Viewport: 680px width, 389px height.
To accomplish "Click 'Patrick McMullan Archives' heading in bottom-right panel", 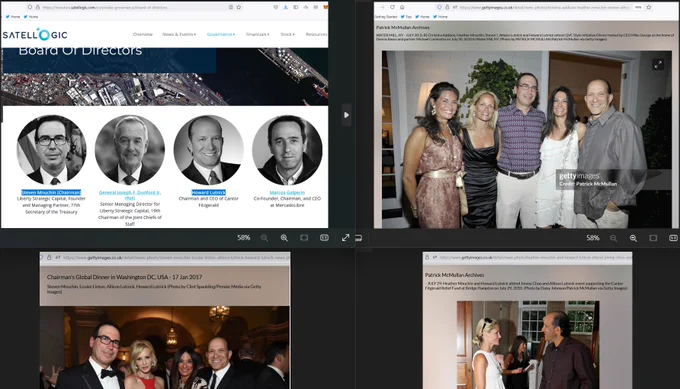I will (x=454, y=275).
